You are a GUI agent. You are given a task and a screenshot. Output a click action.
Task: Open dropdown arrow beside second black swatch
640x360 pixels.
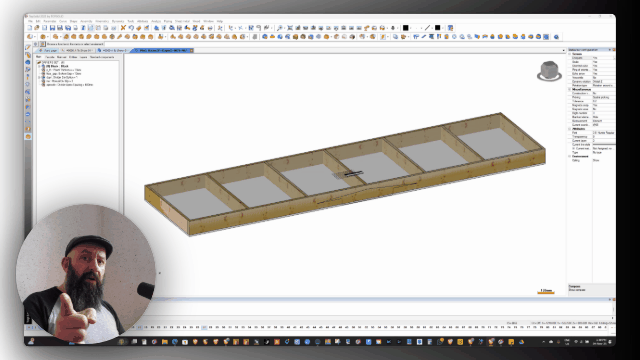coord(442,28)
